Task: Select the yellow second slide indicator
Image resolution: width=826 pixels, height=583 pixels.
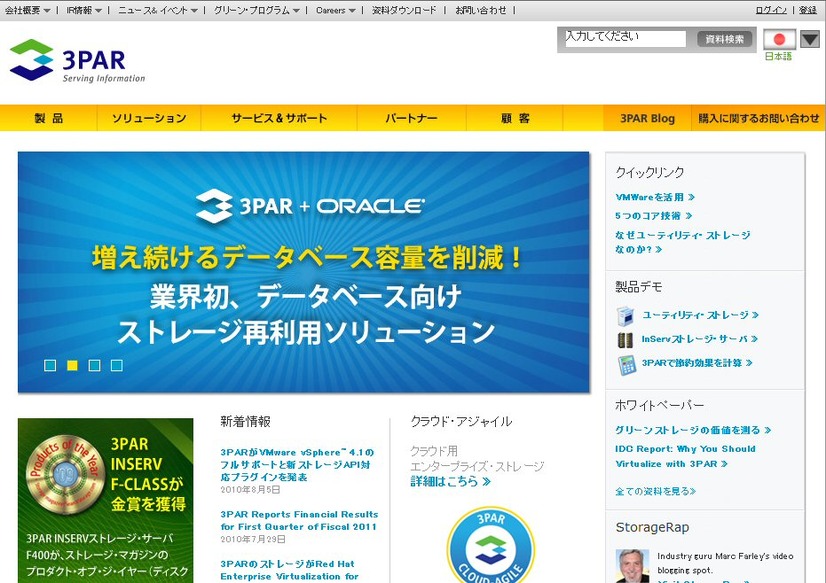Action: click(72, 365)
